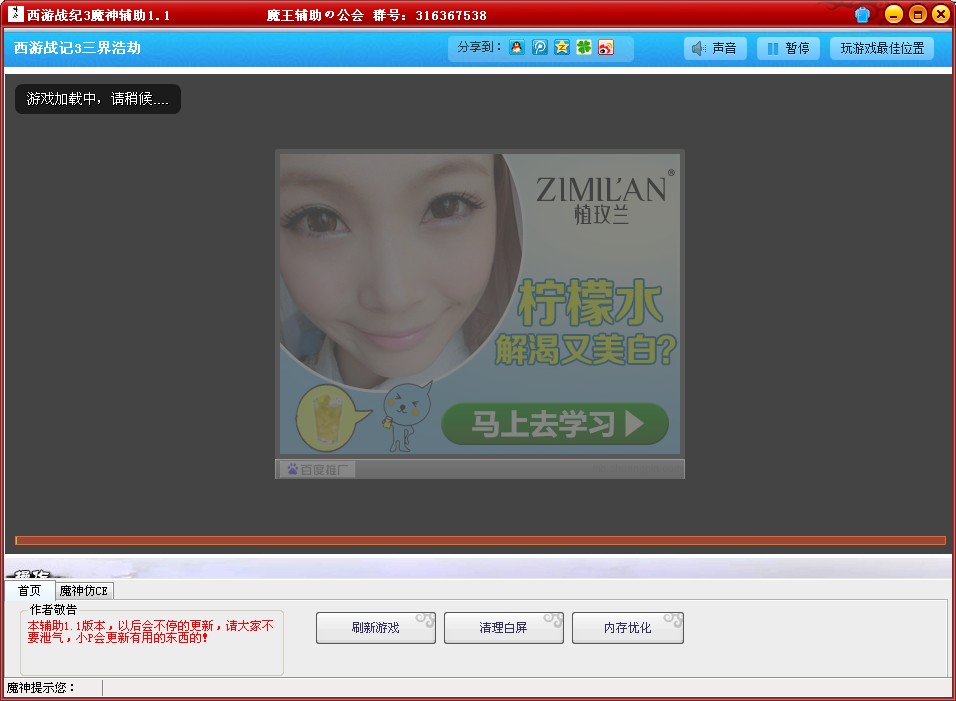Minimize the window with yellow button
The width and height of the screenshot is (956, 701).
(894, 15)
